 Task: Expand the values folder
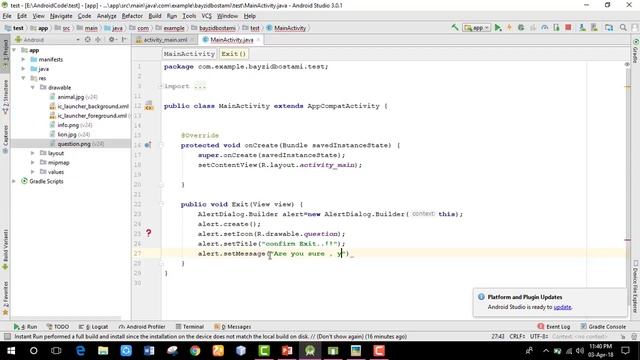[33, 172]
